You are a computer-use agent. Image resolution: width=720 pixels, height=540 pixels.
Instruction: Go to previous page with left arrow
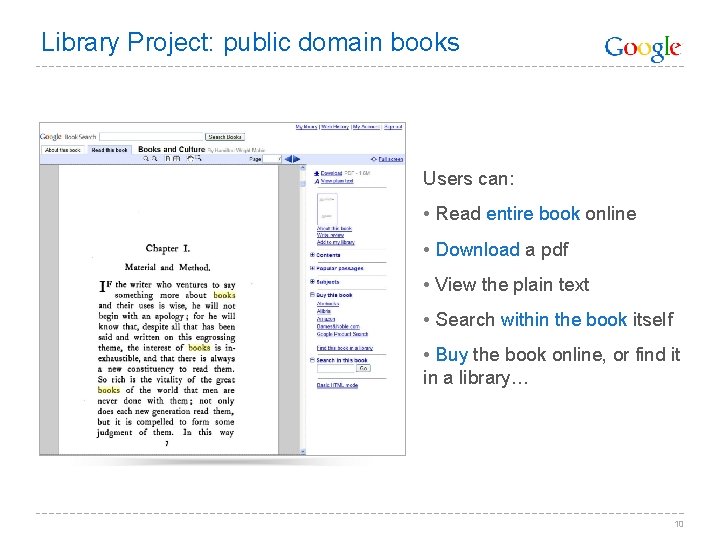pyautogui.click(x=288, y=159)
